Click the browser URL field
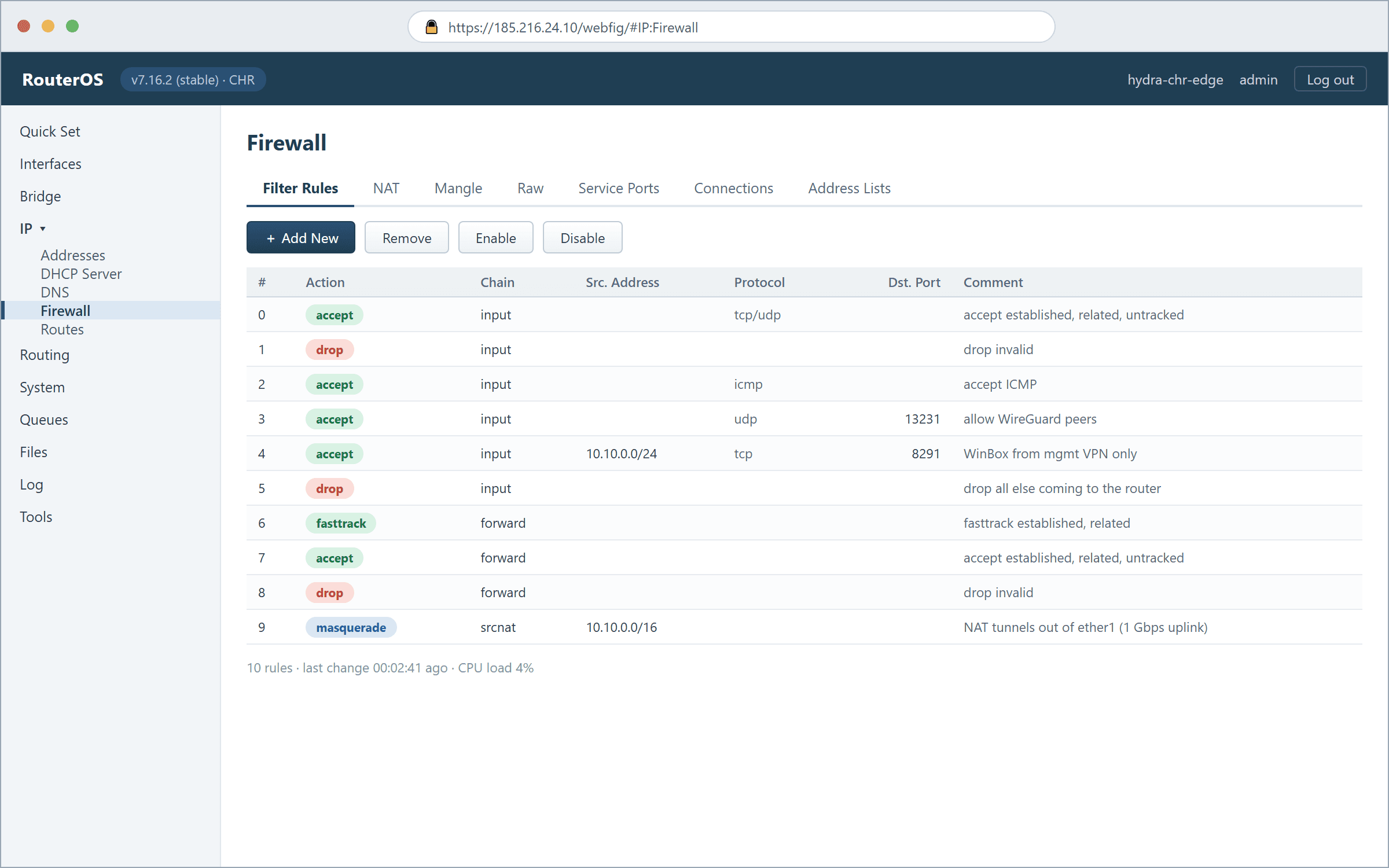The height and width of the screenshot is (868, 1389). [x=732, y=27]
